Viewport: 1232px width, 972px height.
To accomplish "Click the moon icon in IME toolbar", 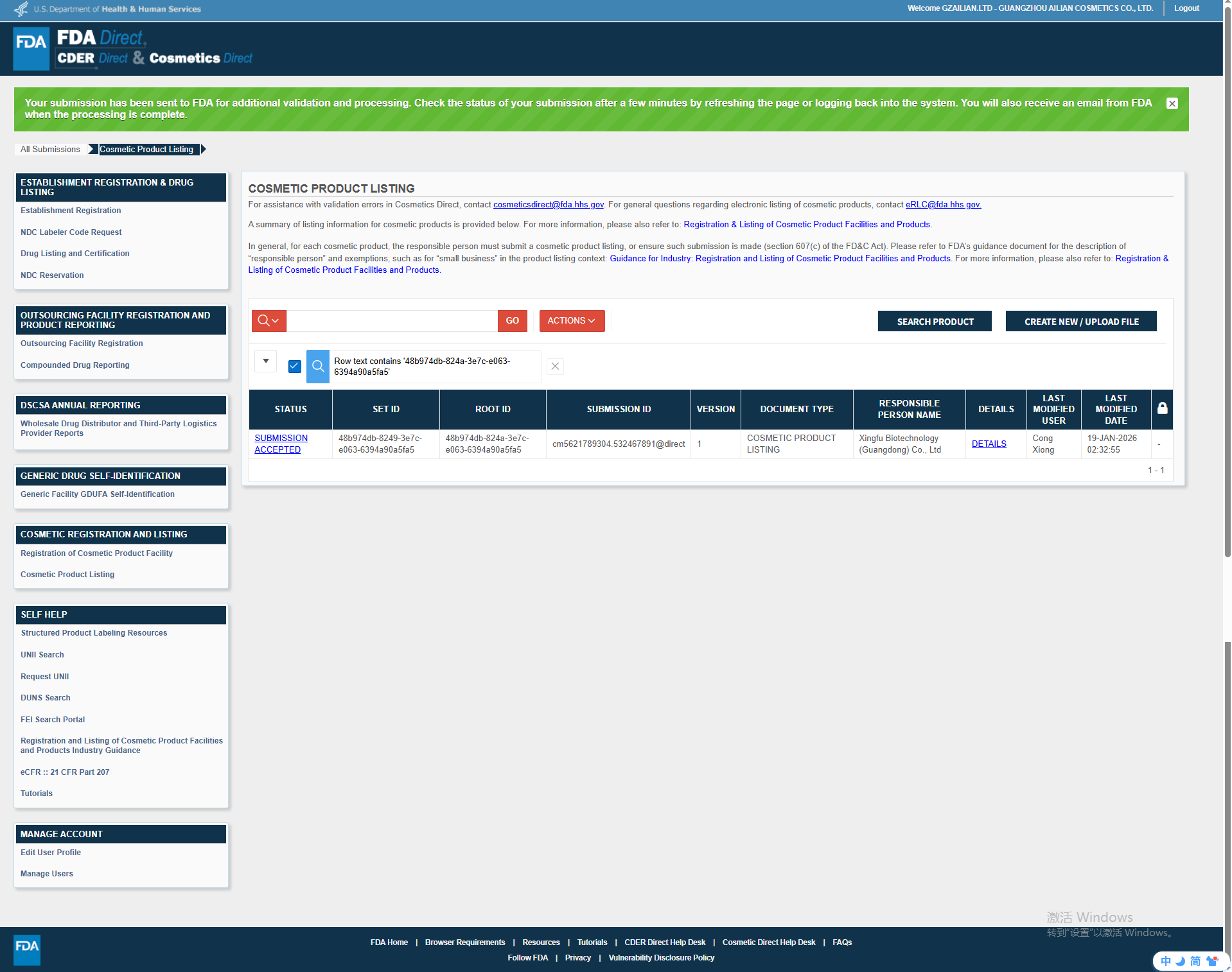I will click(x=1180, y=961).
